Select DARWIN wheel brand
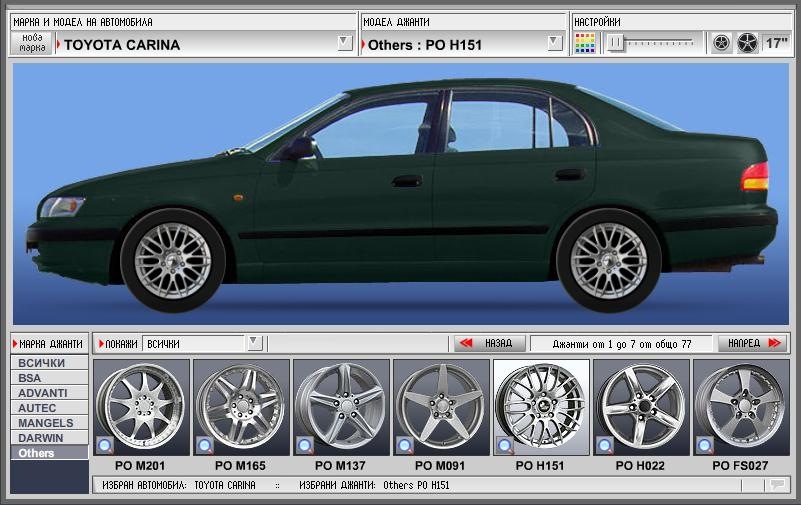This screenshot has width=801, height=505. (50, 438)
